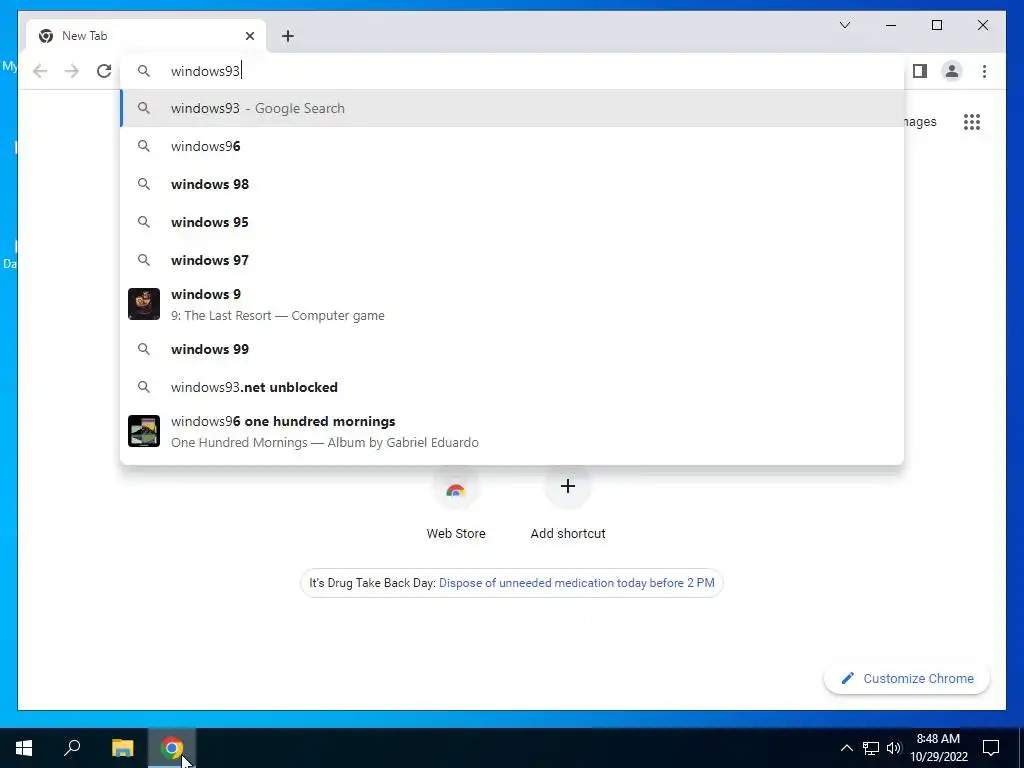Open the Dispose of unneeded medication link
The image size is (1024, 768).
[x=577, y=583]
